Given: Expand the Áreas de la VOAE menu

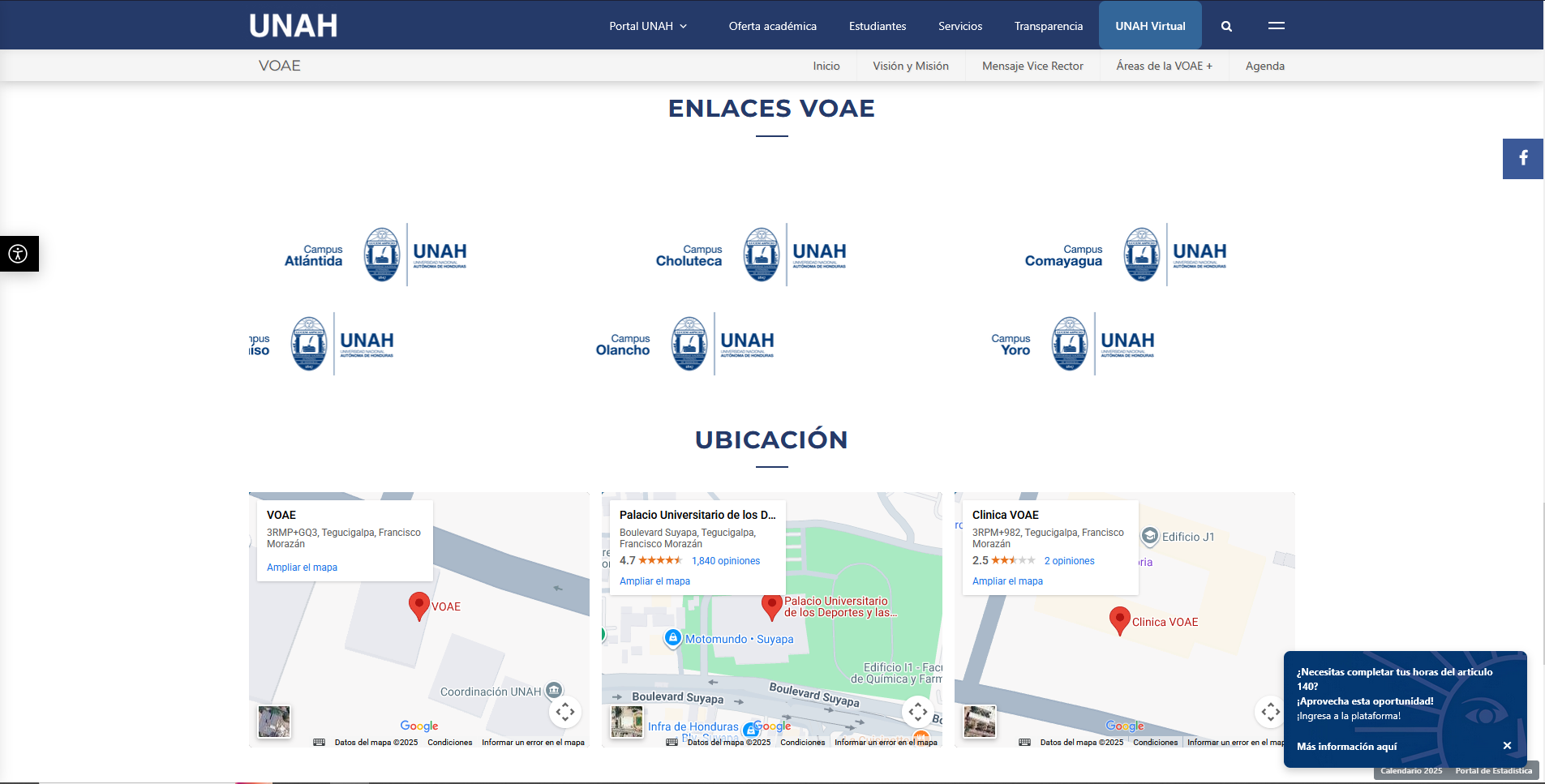Looking at the screenshot, I should pos(1164,66).
